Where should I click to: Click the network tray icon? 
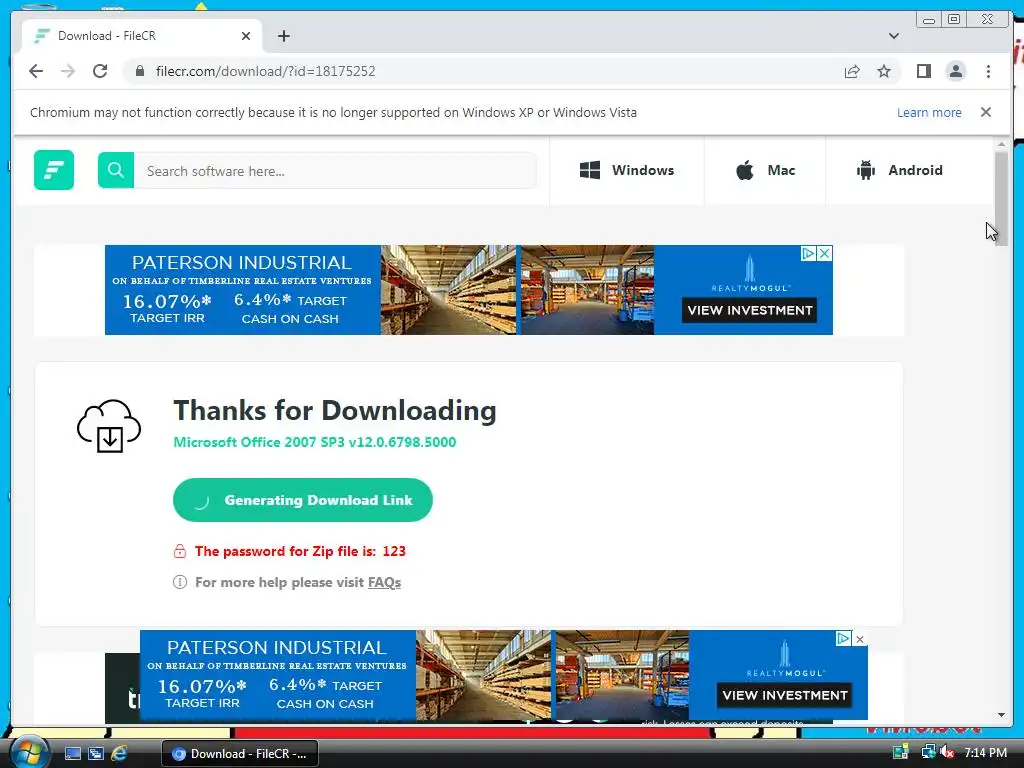click(927, 753)
